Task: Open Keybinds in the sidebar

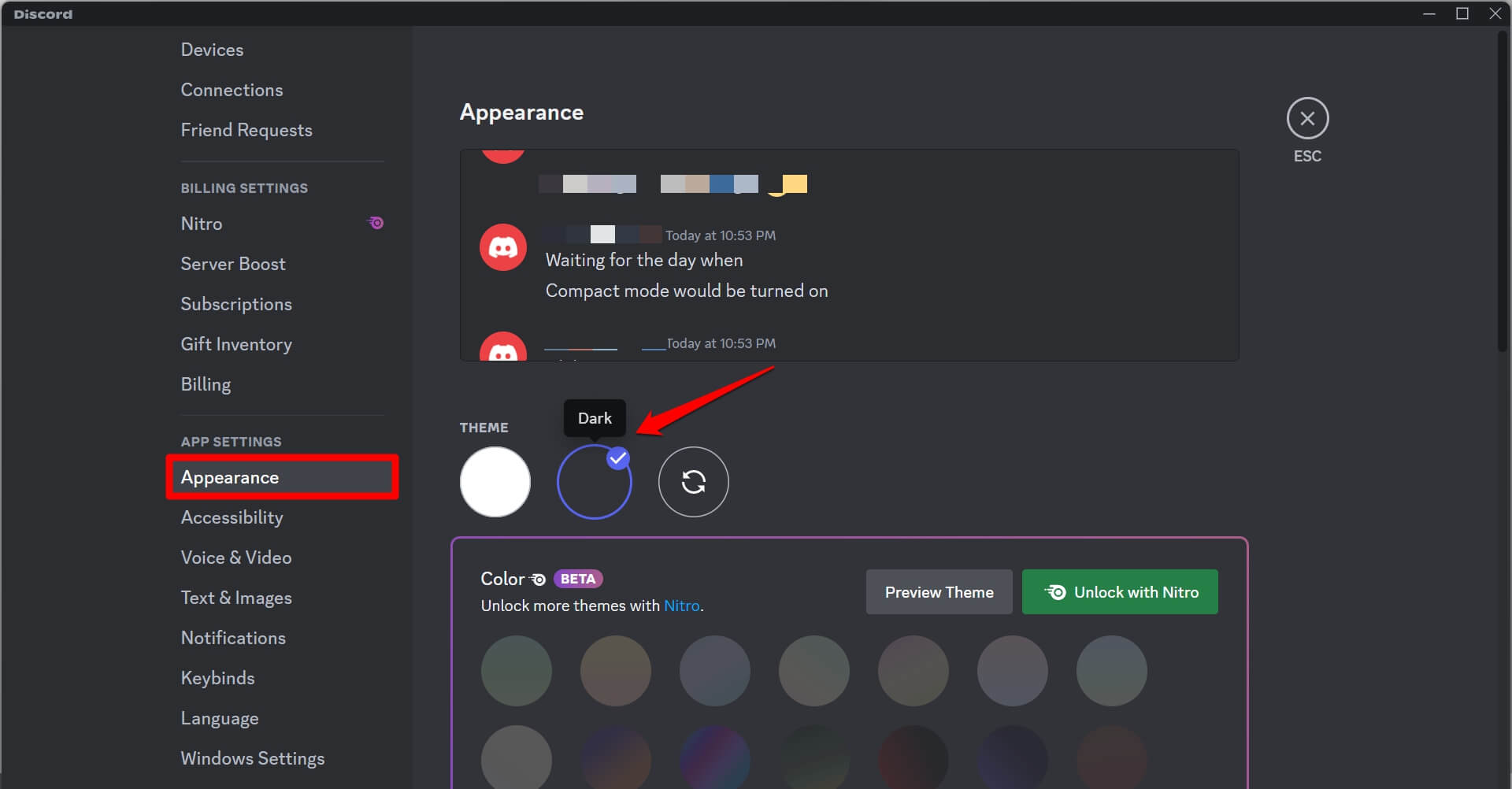Action: point(217,678)
